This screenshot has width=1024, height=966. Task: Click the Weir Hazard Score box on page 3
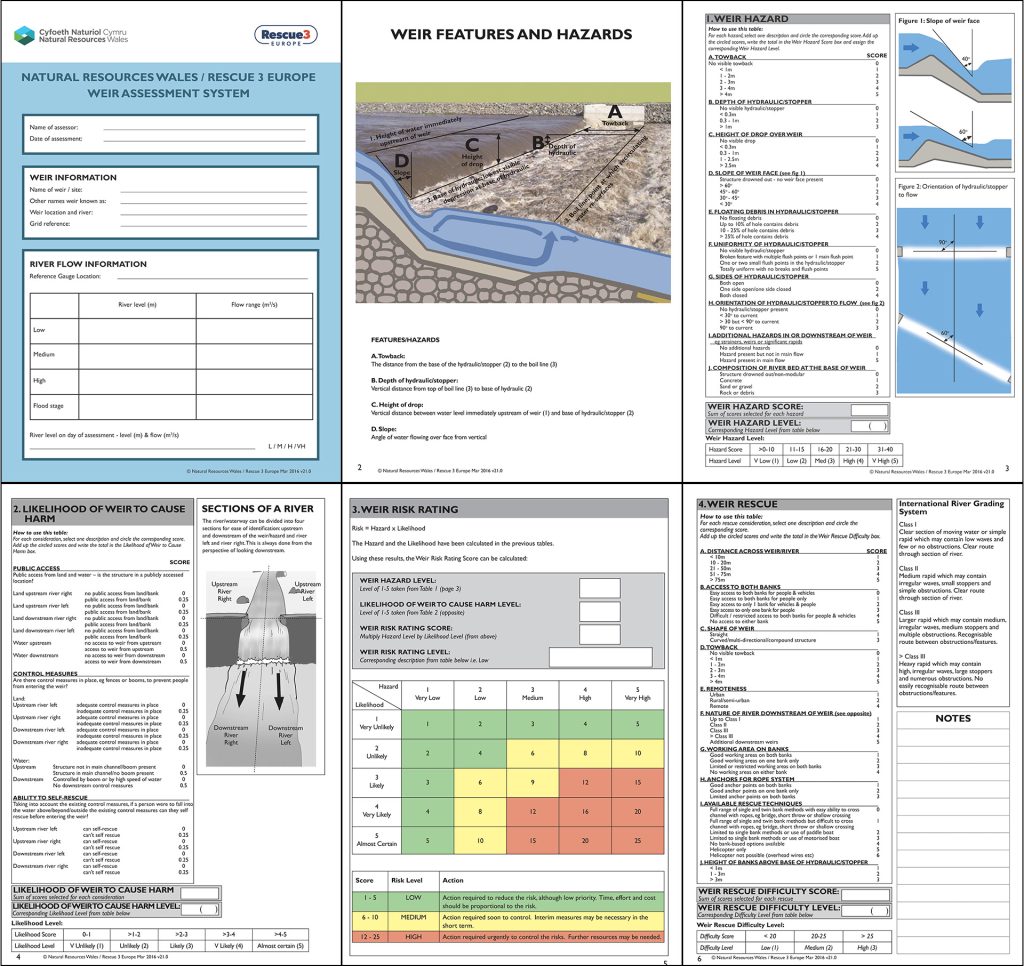point(869,410)
